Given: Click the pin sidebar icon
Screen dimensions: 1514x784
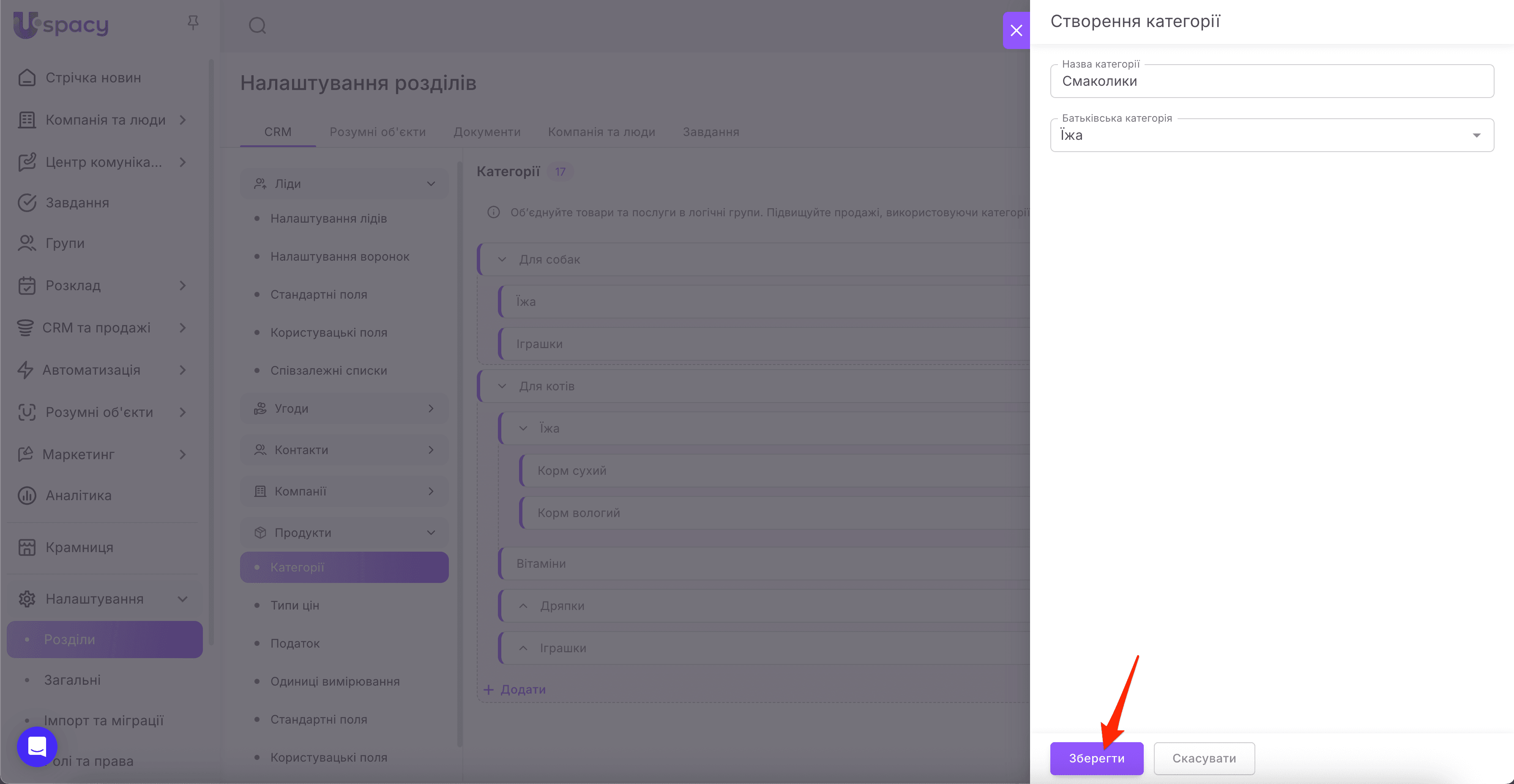Looking at the screenshot, I should (x=193, y=23).
